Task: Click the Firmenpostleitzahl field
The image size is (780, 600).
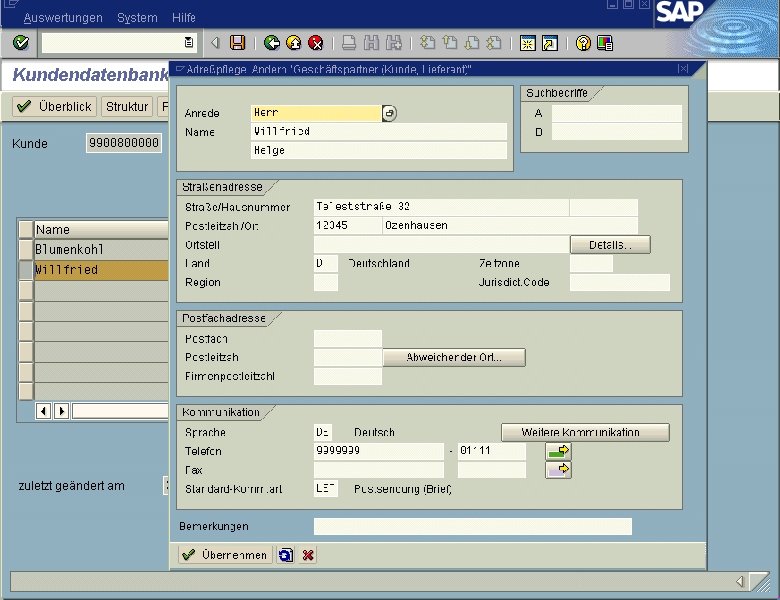Action: point(348,376)
